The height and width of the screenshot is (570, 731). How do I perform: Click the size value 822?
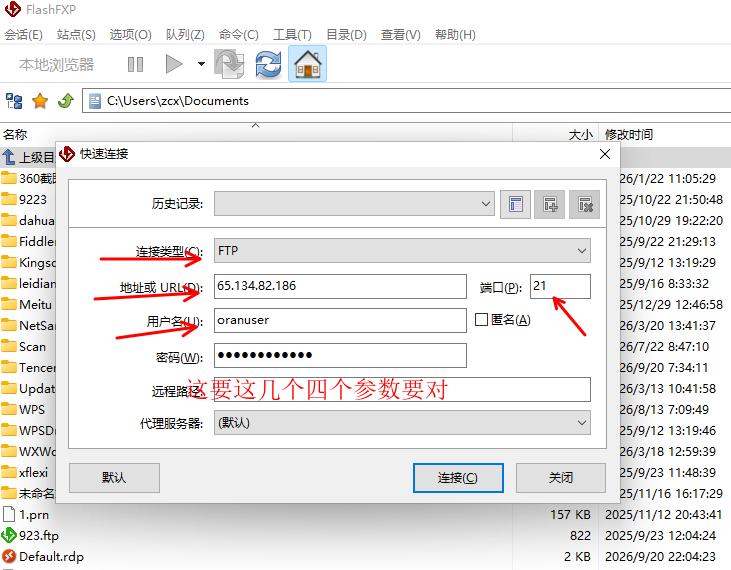tap(580, 536)
